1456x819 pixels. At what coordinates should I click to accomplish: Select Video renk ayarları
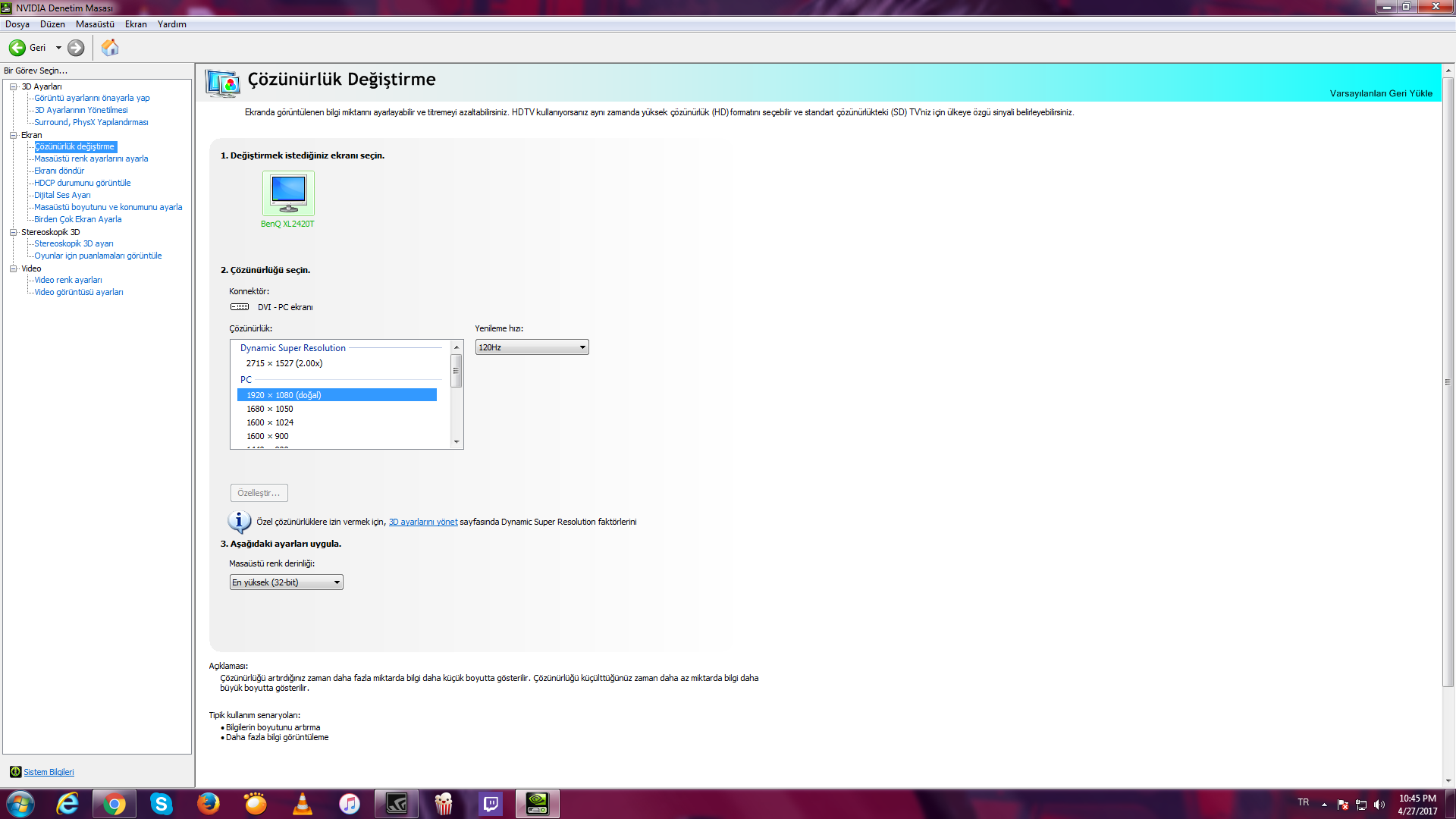click(x=67, y=280)
